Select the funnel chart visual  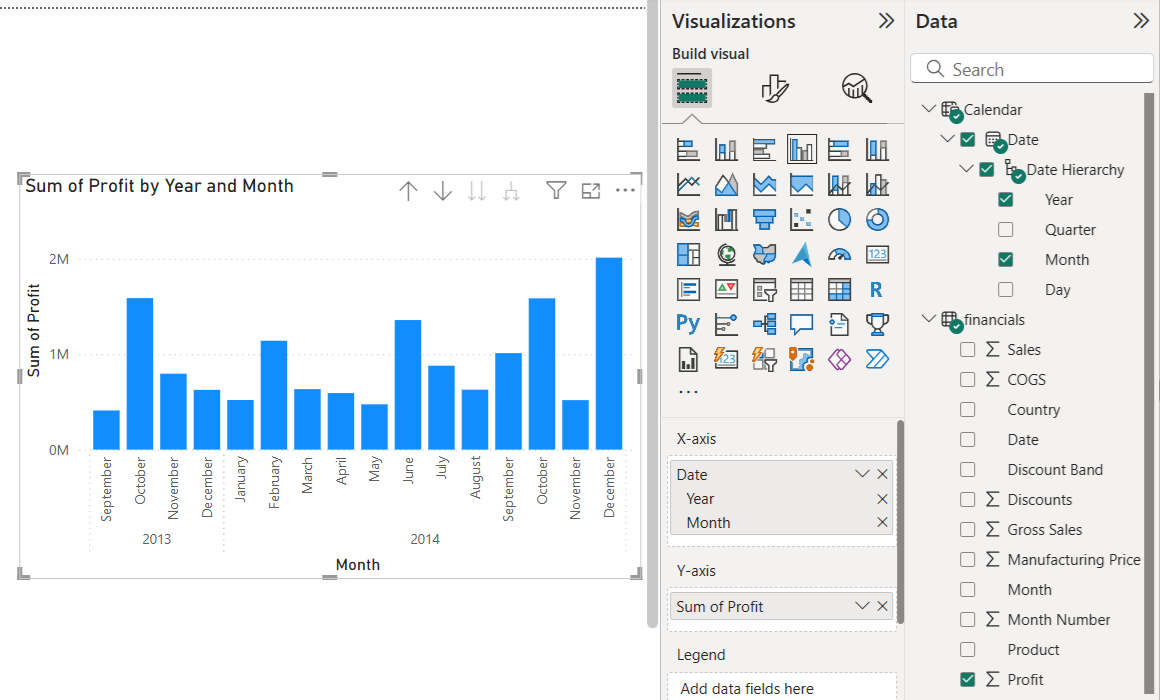click(763, 219)
